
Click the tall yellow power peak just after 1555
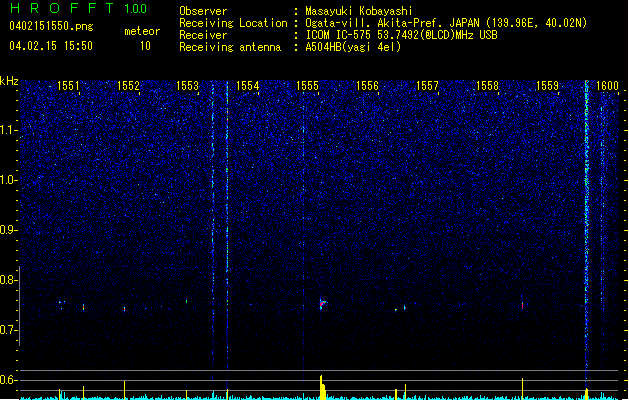tap(322, 387)
